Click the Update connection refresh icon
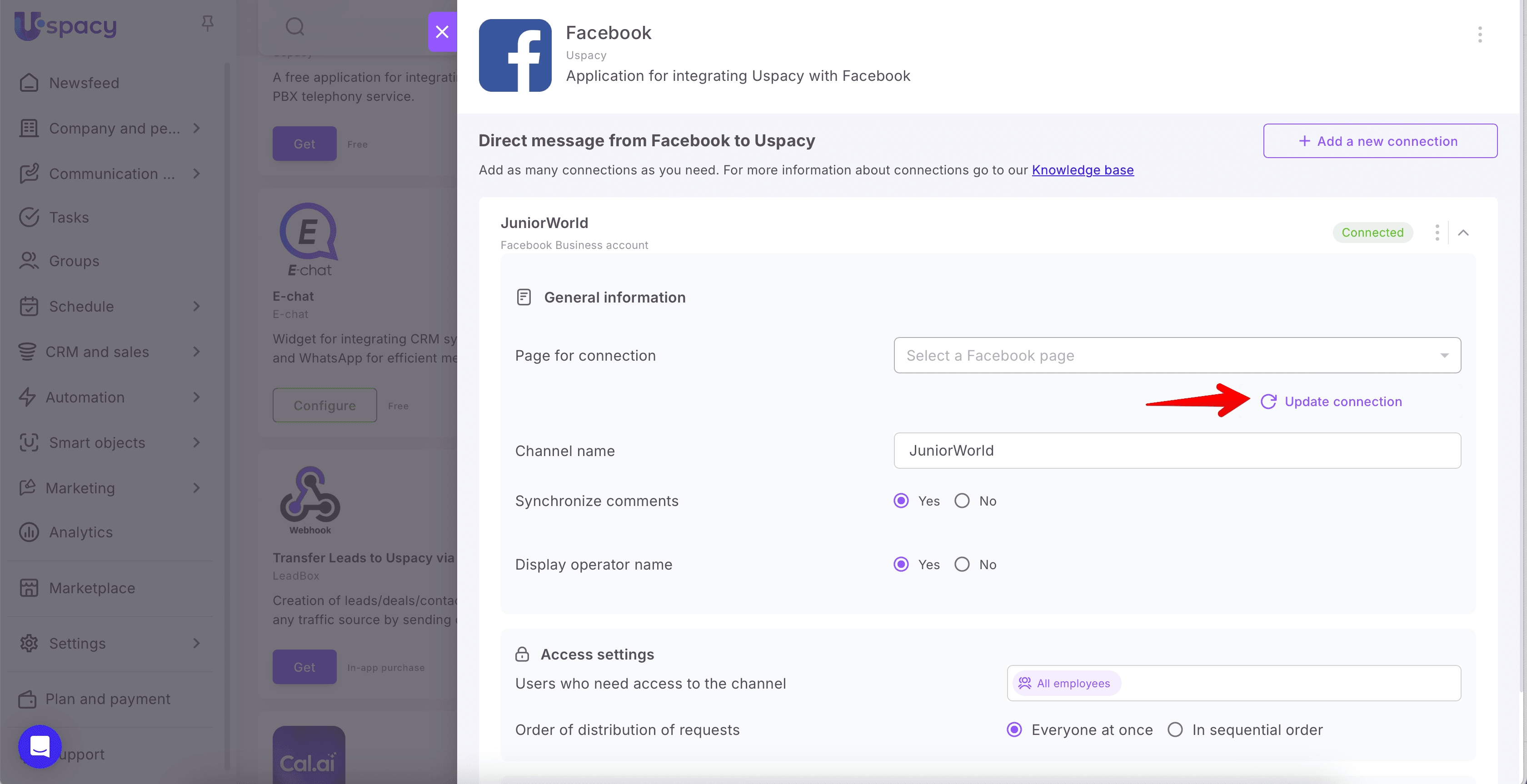The width and height of the screenshot is (1527, 784). (x=1268, y=402)
